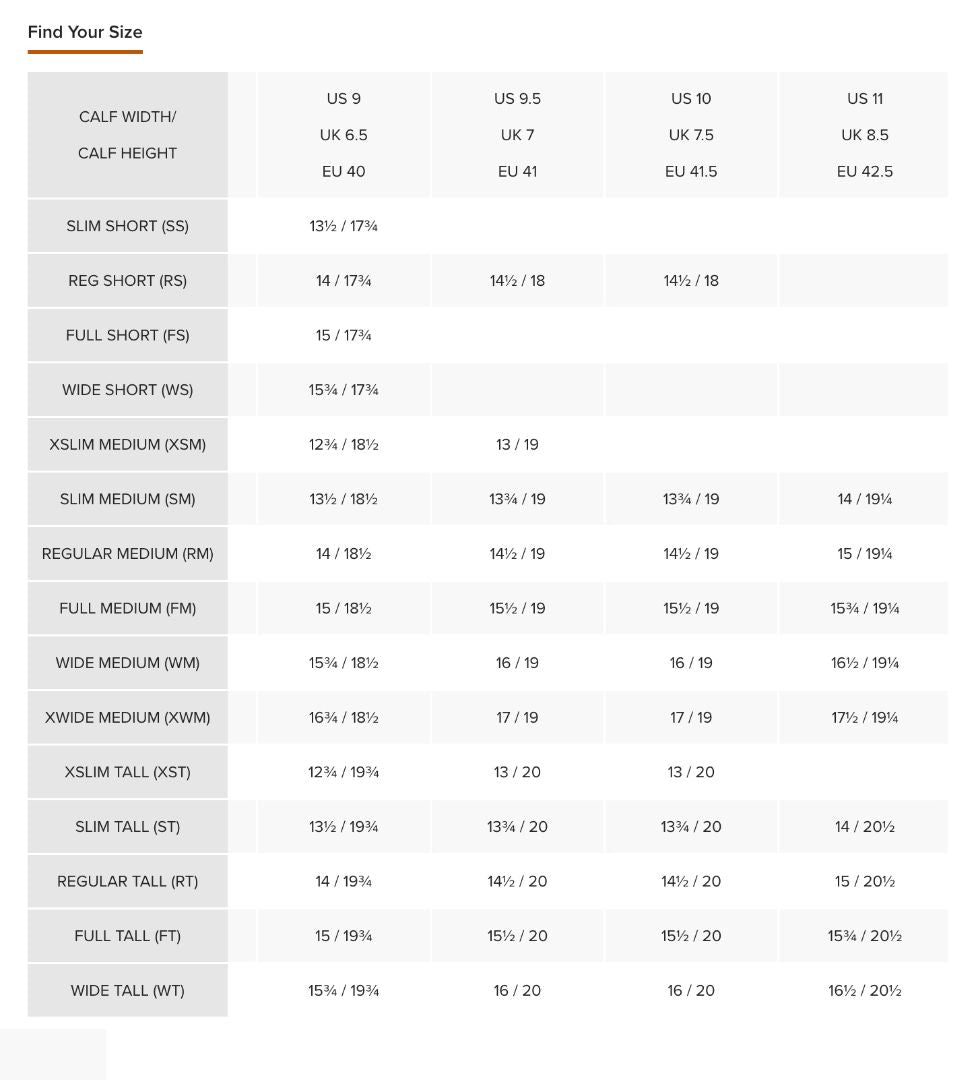
Task: Click Wide Tall US 9.5 cell 16 / 20
Action: click(517, 991)
